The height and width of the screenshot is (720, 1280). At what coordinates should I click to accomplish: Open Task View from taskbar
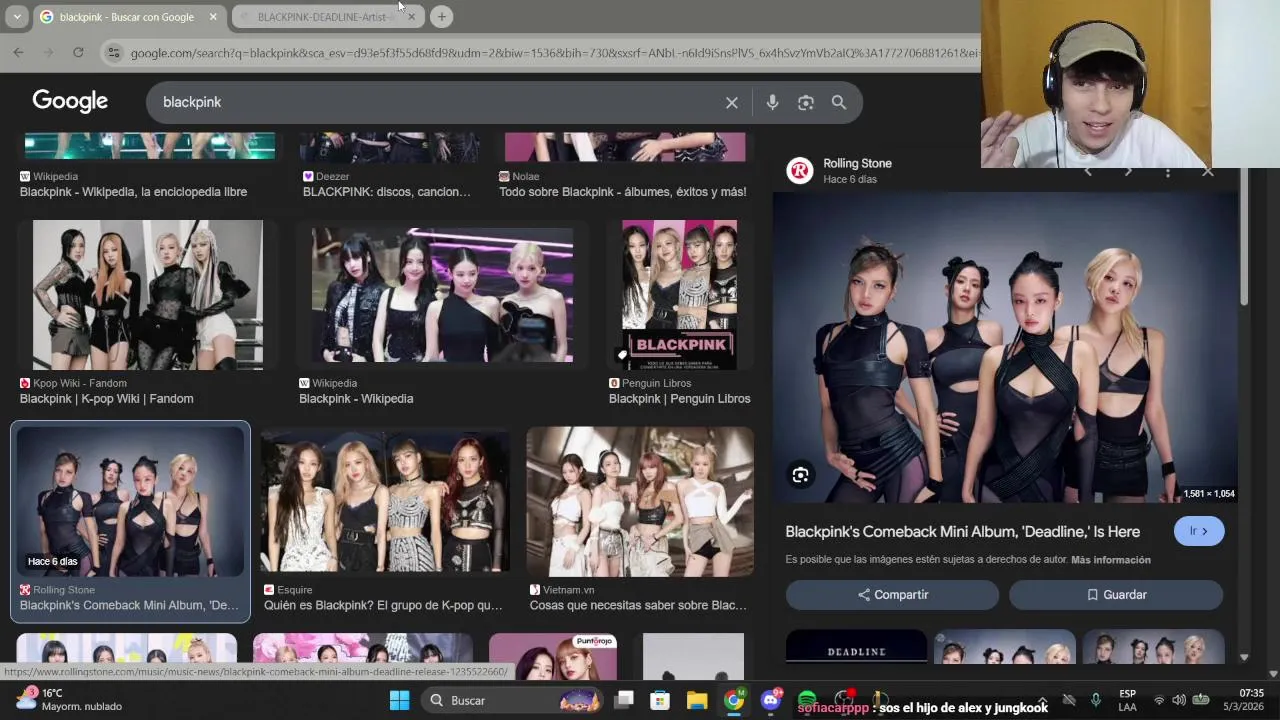click(624, 700)
